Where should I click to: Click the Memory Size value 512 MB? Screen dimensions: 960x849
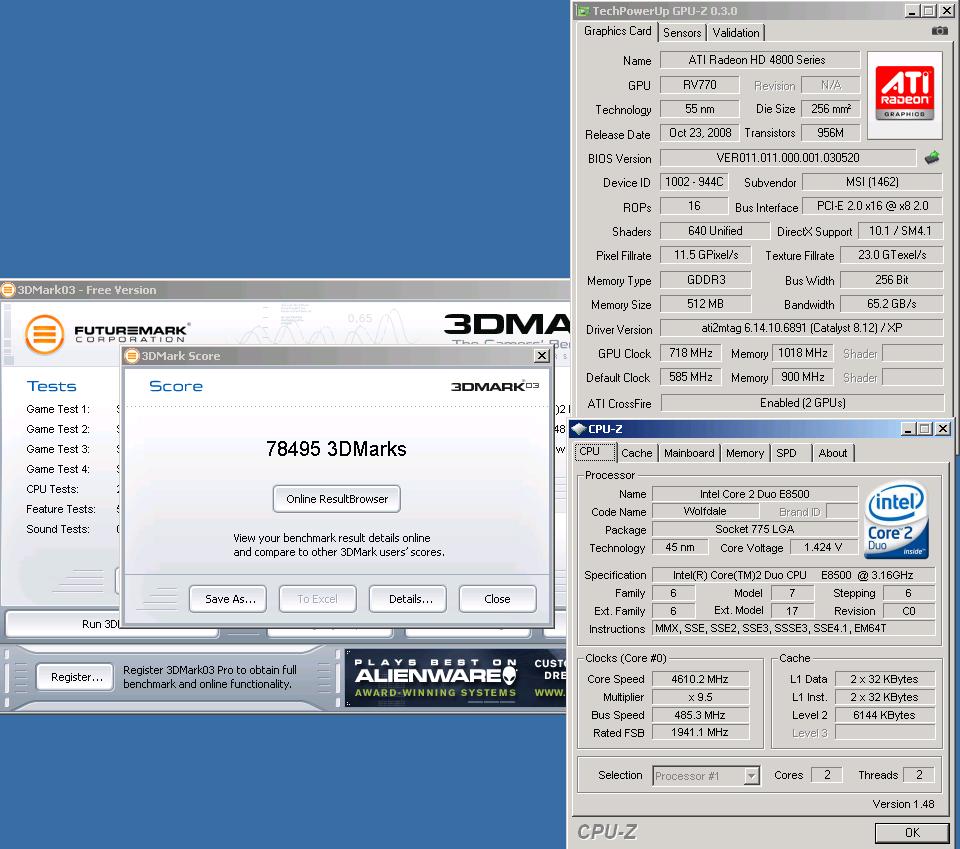pyautogui.click(x=705, y=304)
